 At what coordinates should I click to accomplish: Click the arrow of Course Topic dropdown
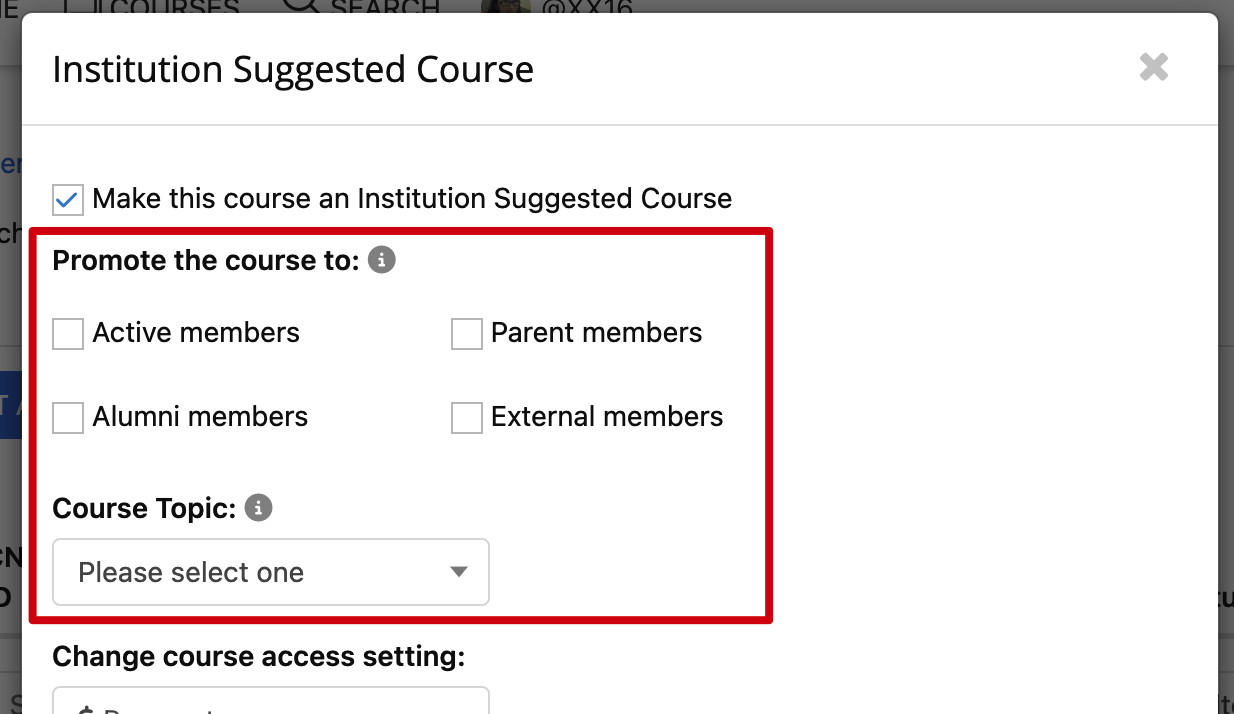[459, 572]
